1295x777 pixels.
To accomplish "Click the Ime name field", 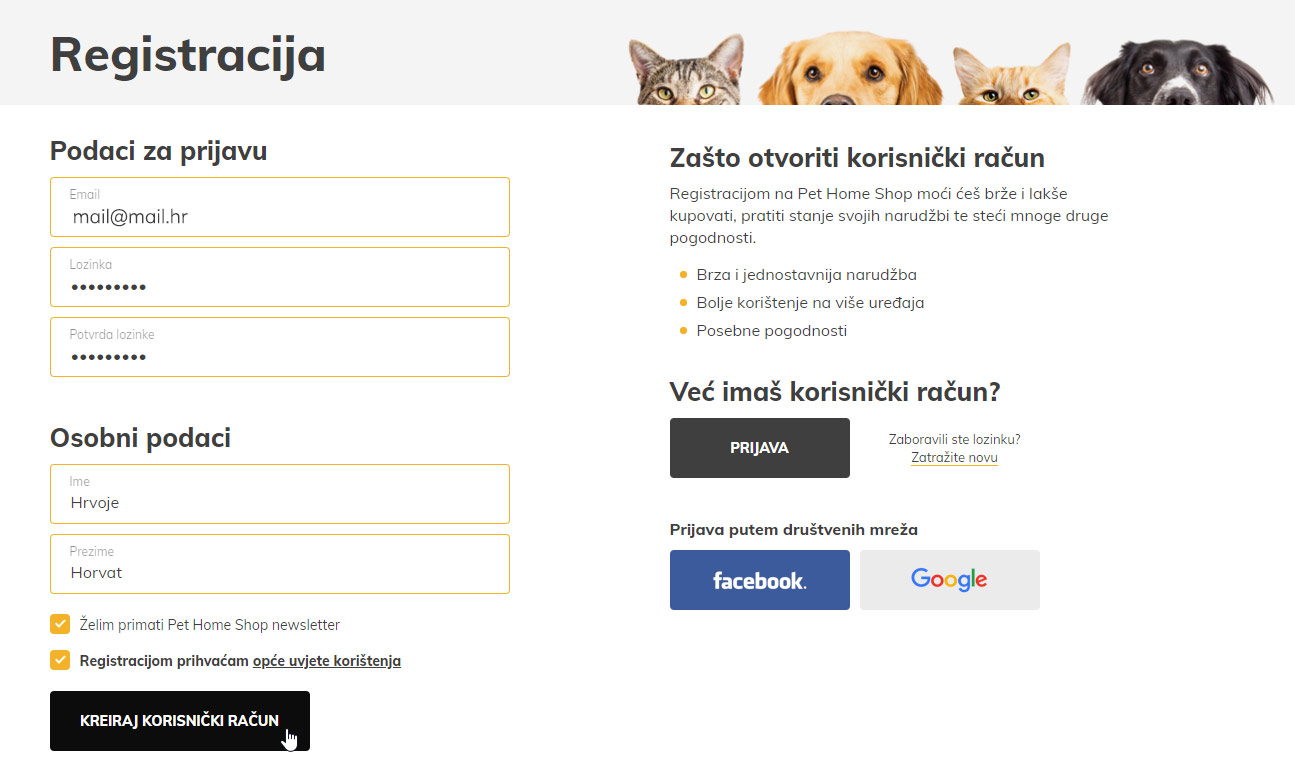I will click(280, 494).
